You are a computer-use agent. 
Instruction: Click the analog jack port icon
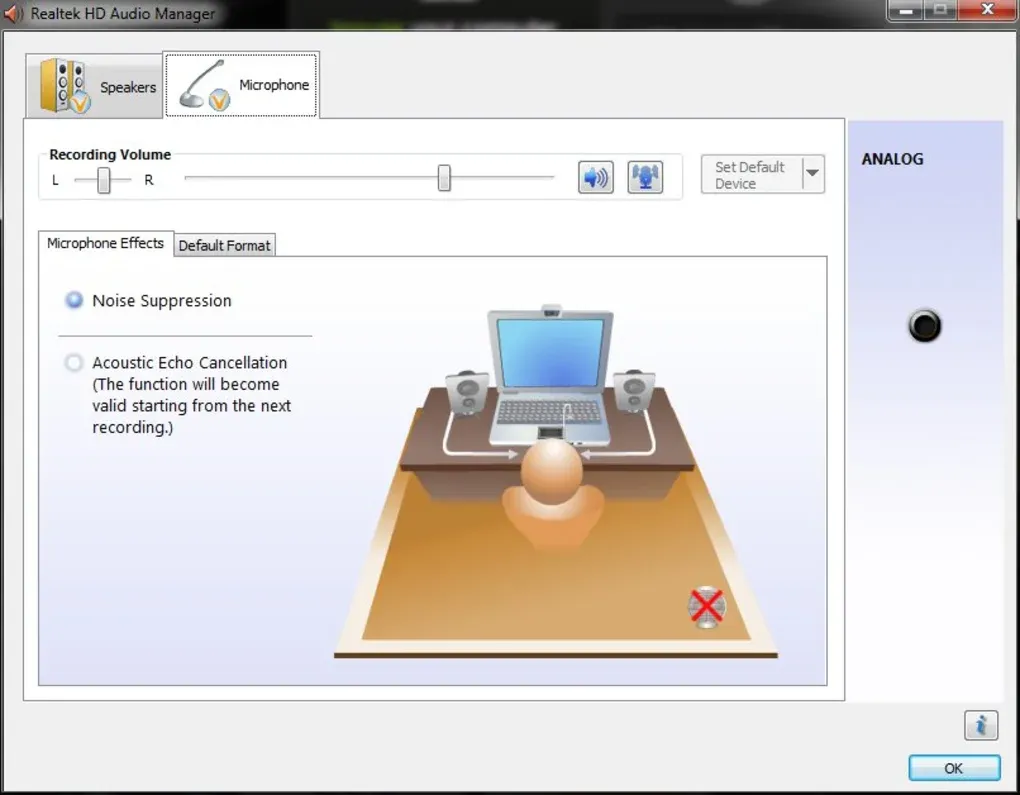pyautogui.click(x=923, y=326)
